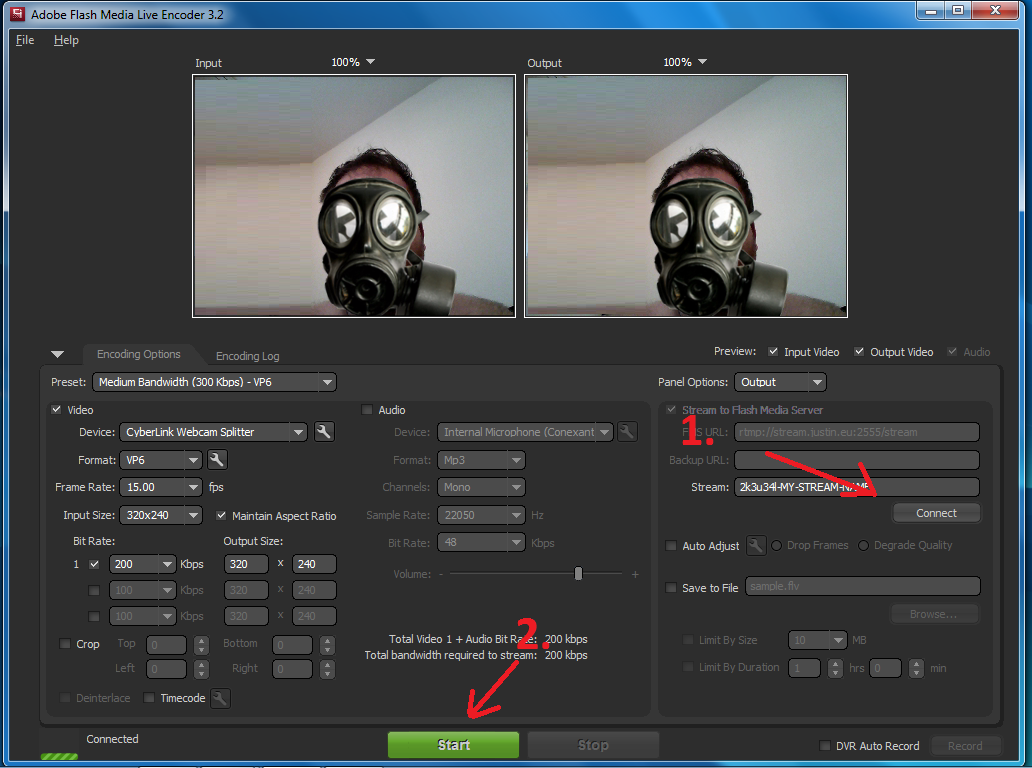Switch to Encoding Options tab
Image resolution: width=1032 pixels, height=768 pixels.
pos(138,354)
